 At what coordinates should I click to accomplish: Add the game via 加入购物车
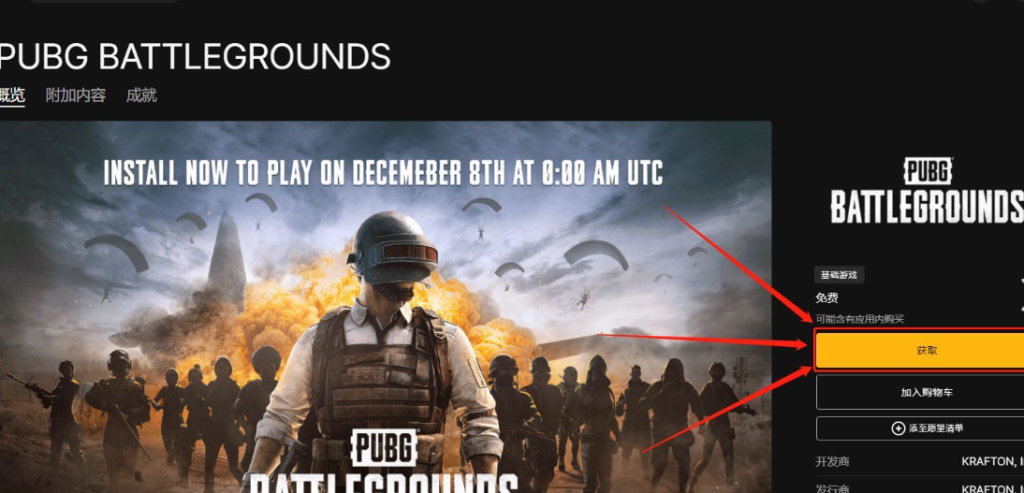pos(920,392)
